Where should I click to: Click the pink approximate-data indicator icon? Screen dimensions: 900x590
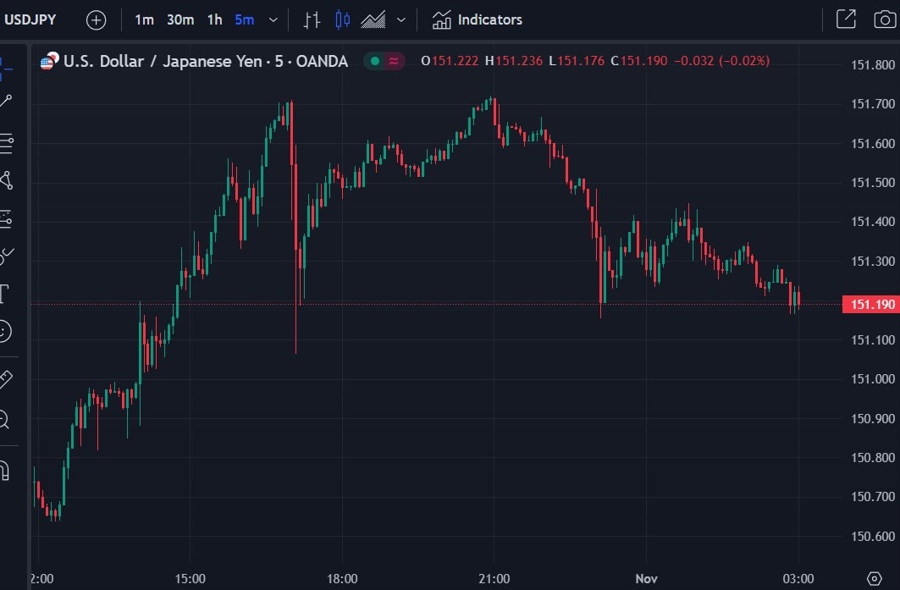[394, 61]
